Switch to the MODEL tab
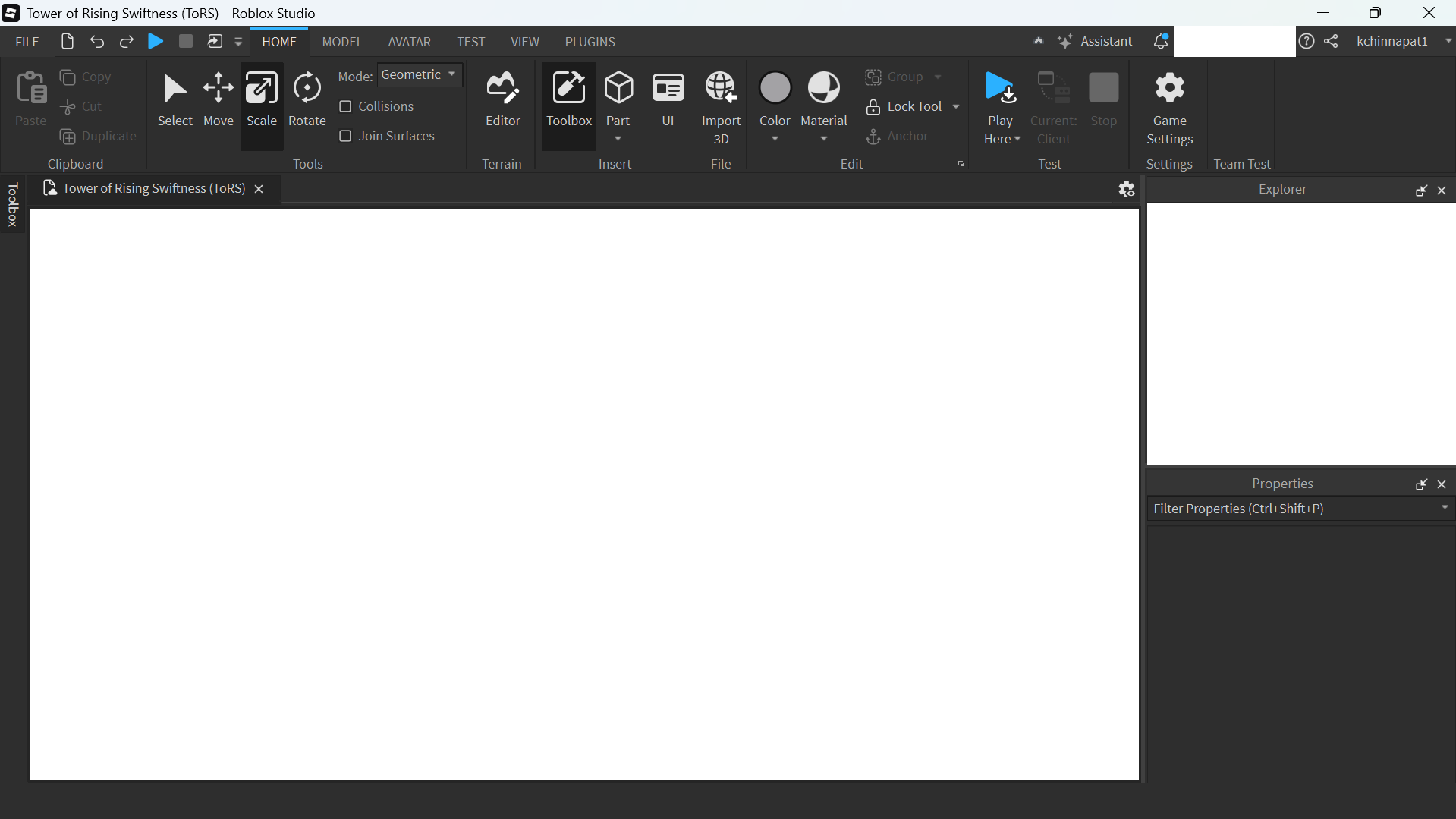The image size is (1456, 819). 342,42
